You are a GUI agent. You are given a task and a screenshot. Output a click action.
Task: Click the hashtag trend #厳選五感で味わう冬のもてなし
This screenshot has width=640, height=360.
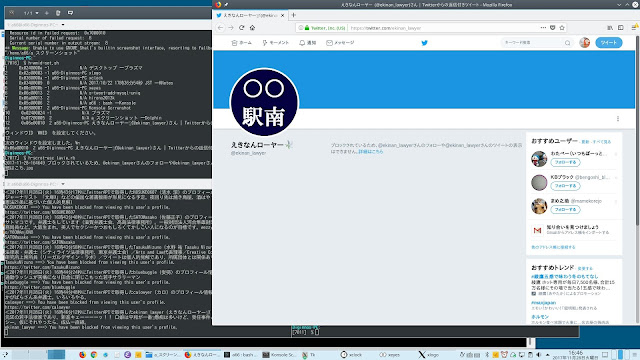click(564, 276)
